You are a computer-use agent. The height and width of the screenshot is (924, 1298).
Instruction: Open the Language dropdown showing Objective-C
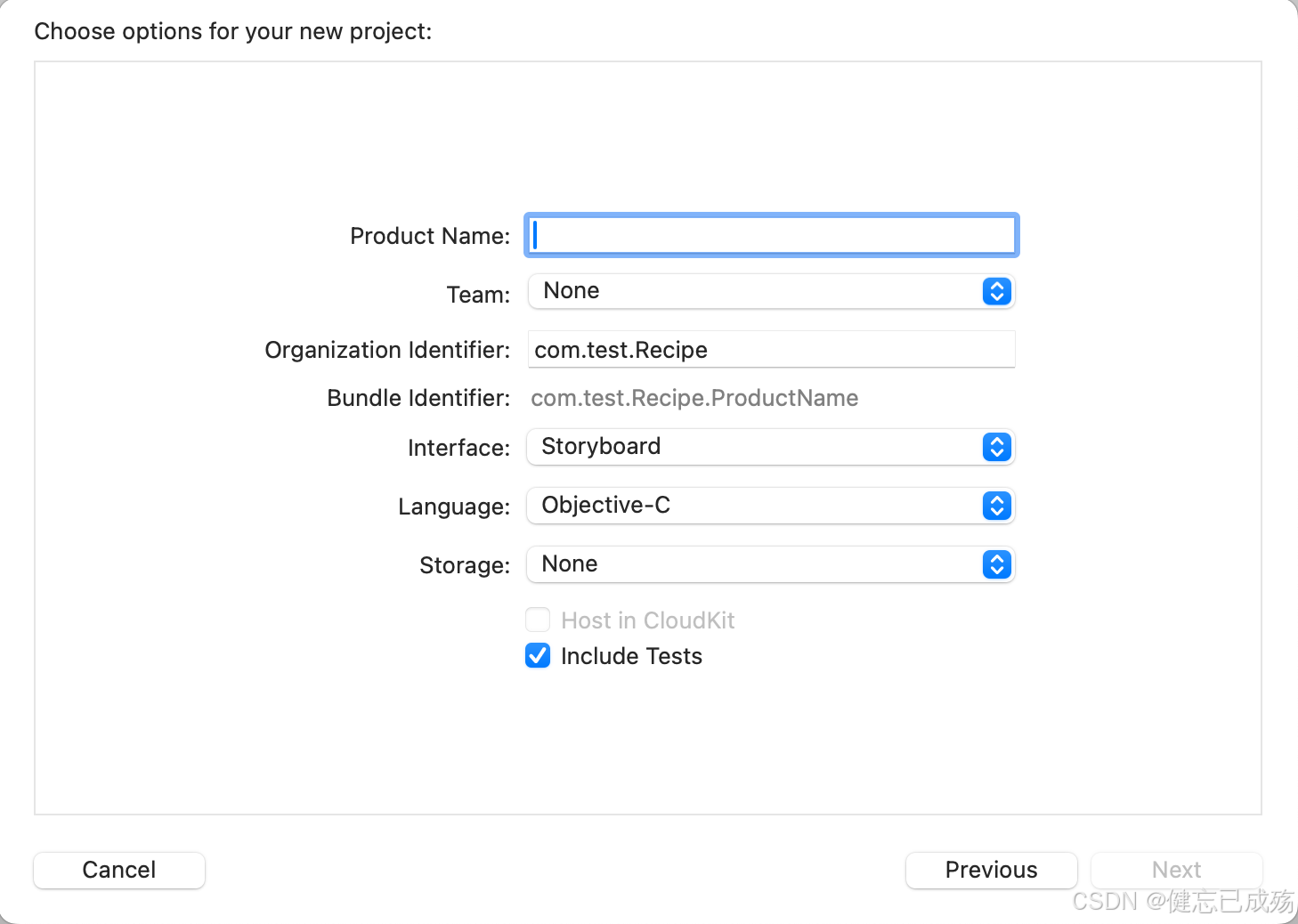coord(755,506)
